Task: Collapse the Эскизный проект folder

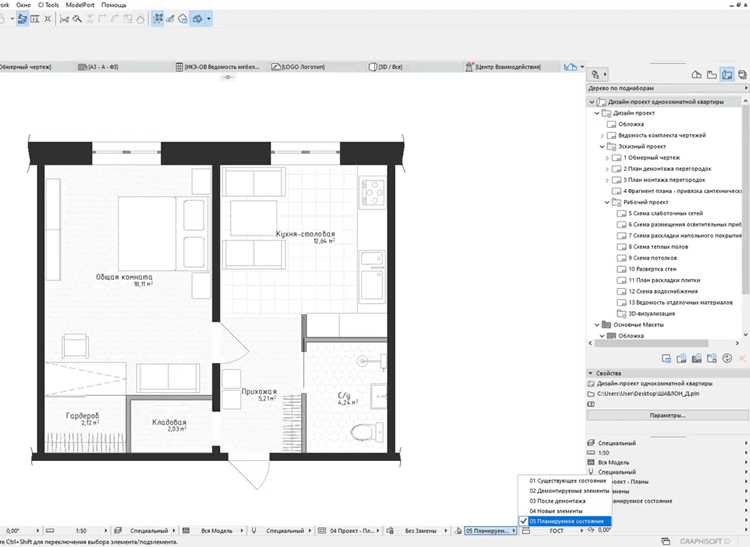Action: [x=602, y=147]
